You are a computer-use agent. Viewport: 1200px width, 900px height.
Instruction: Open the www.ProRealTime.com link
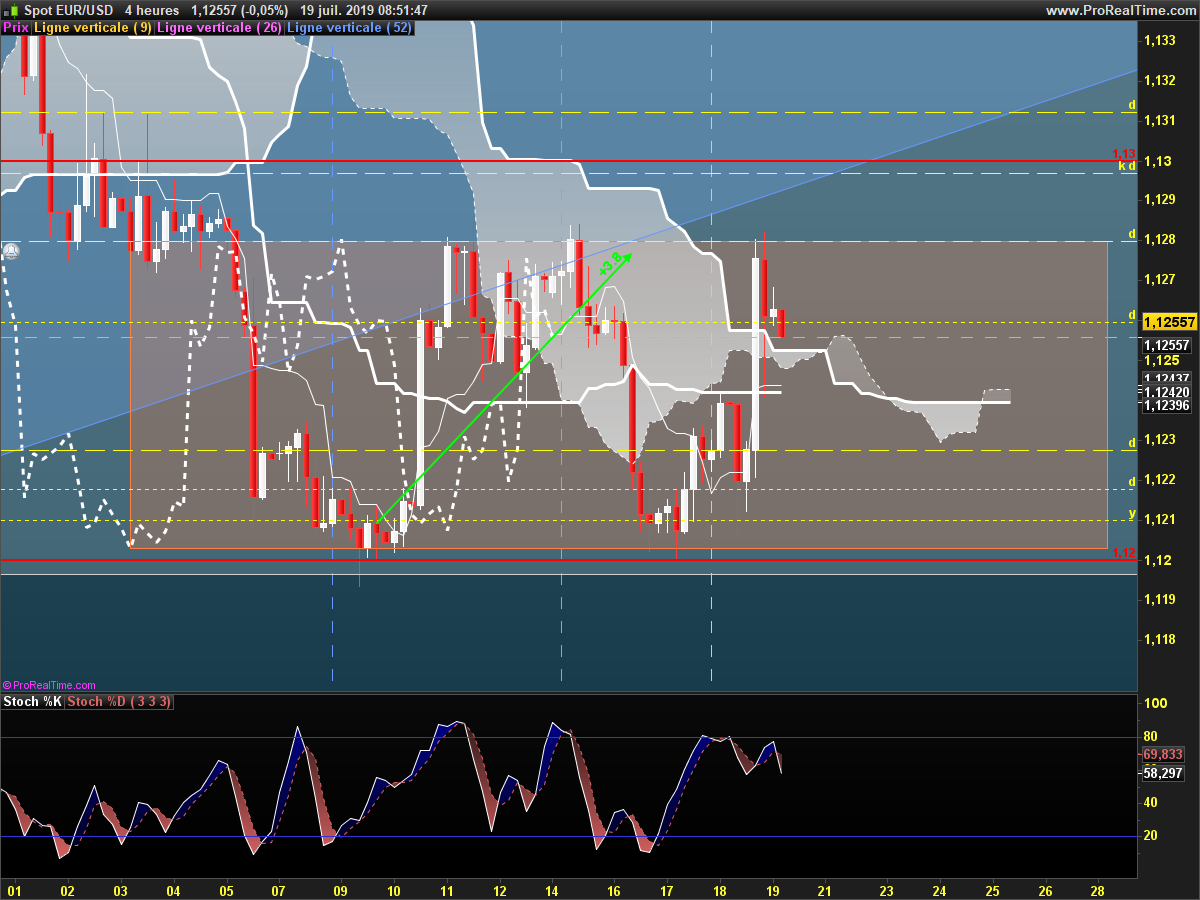(1120, 10)
